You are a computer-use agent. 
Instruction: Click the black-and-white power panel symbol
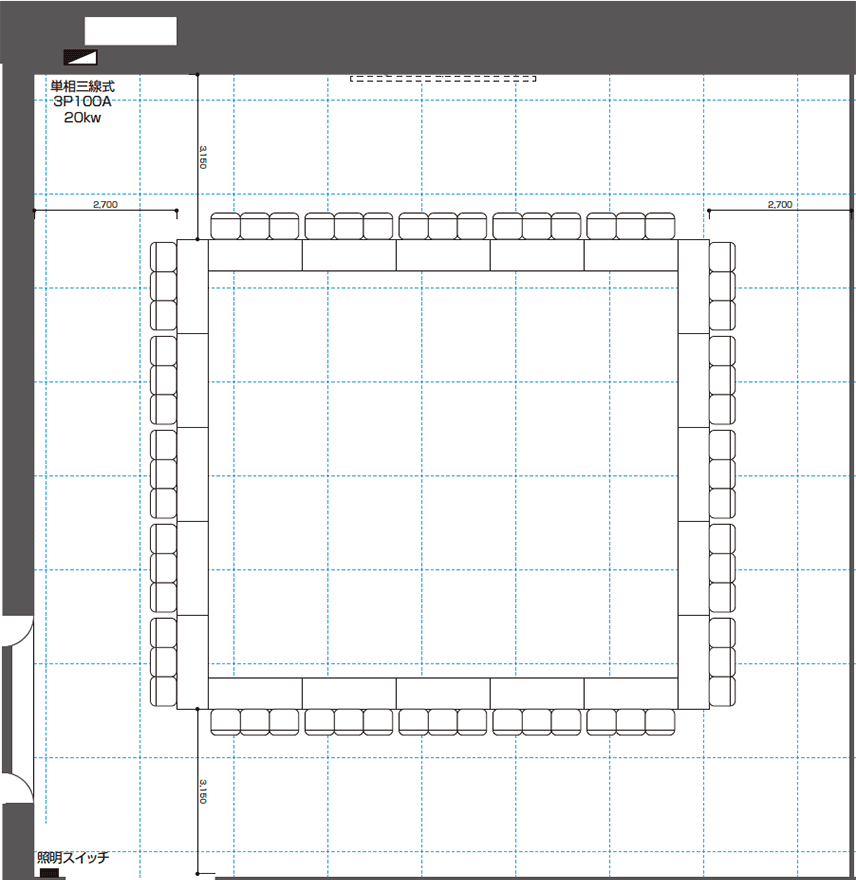click(80, 57)
